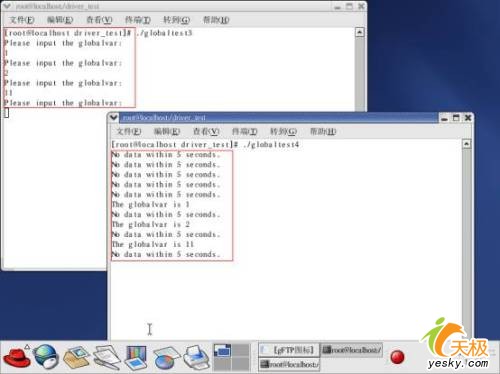Click scroll-up arrow in front terminal

(x=467, y=144)
